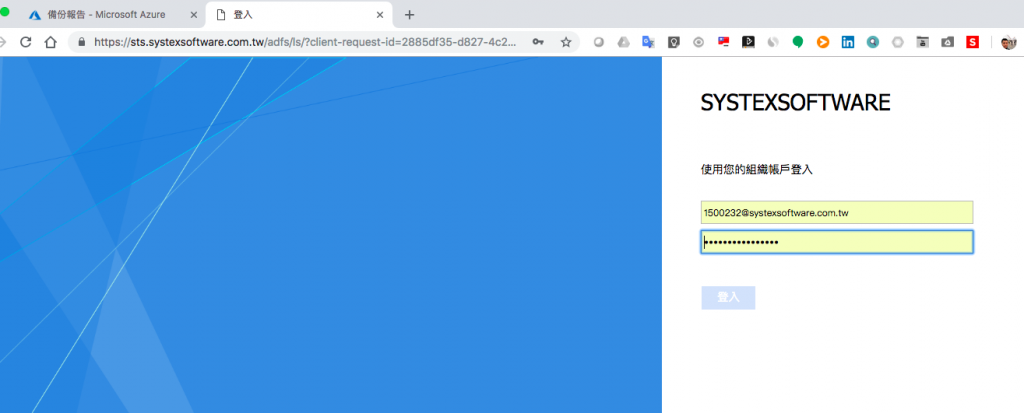Viewport: 1024px width, 413px height.
Task: Open the Google Drive extension icon
Action: [x=624, y=42]
